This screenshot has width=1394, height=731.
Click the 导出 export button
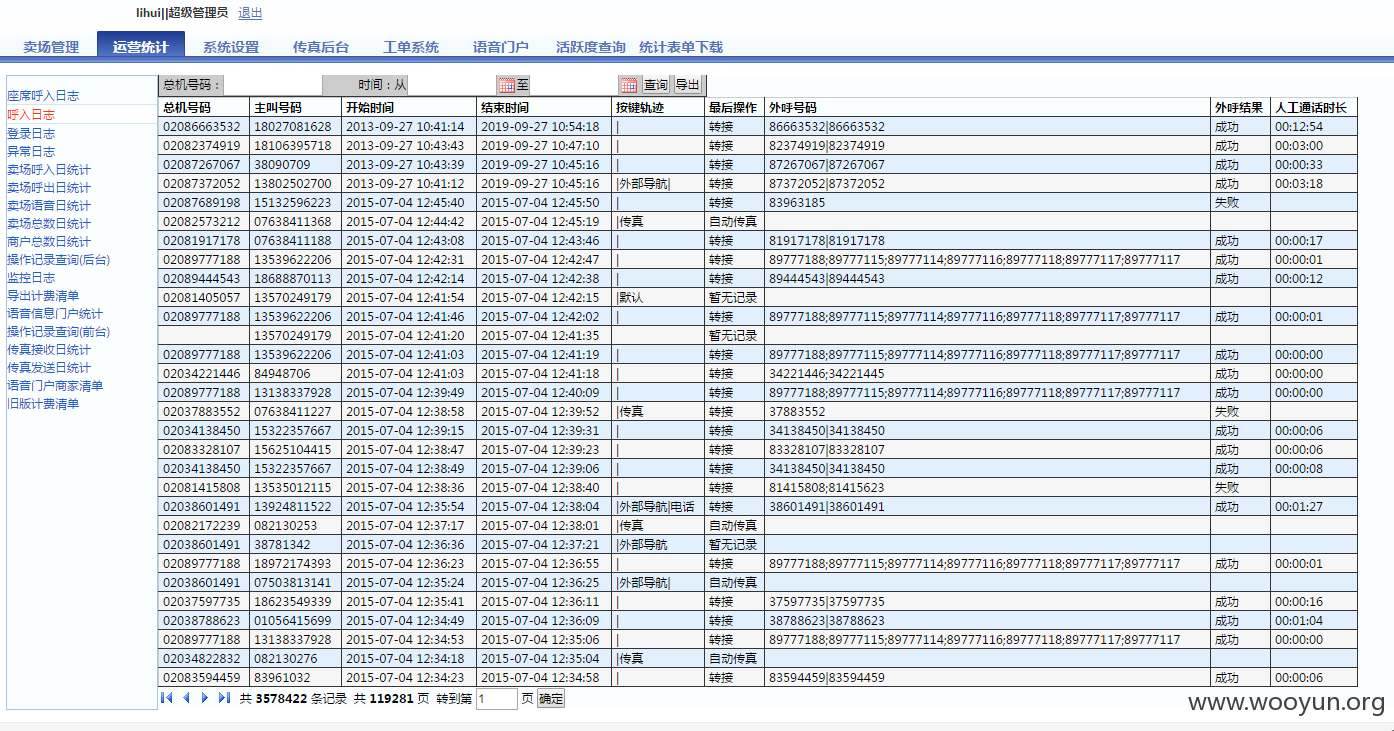coord(688,85)
